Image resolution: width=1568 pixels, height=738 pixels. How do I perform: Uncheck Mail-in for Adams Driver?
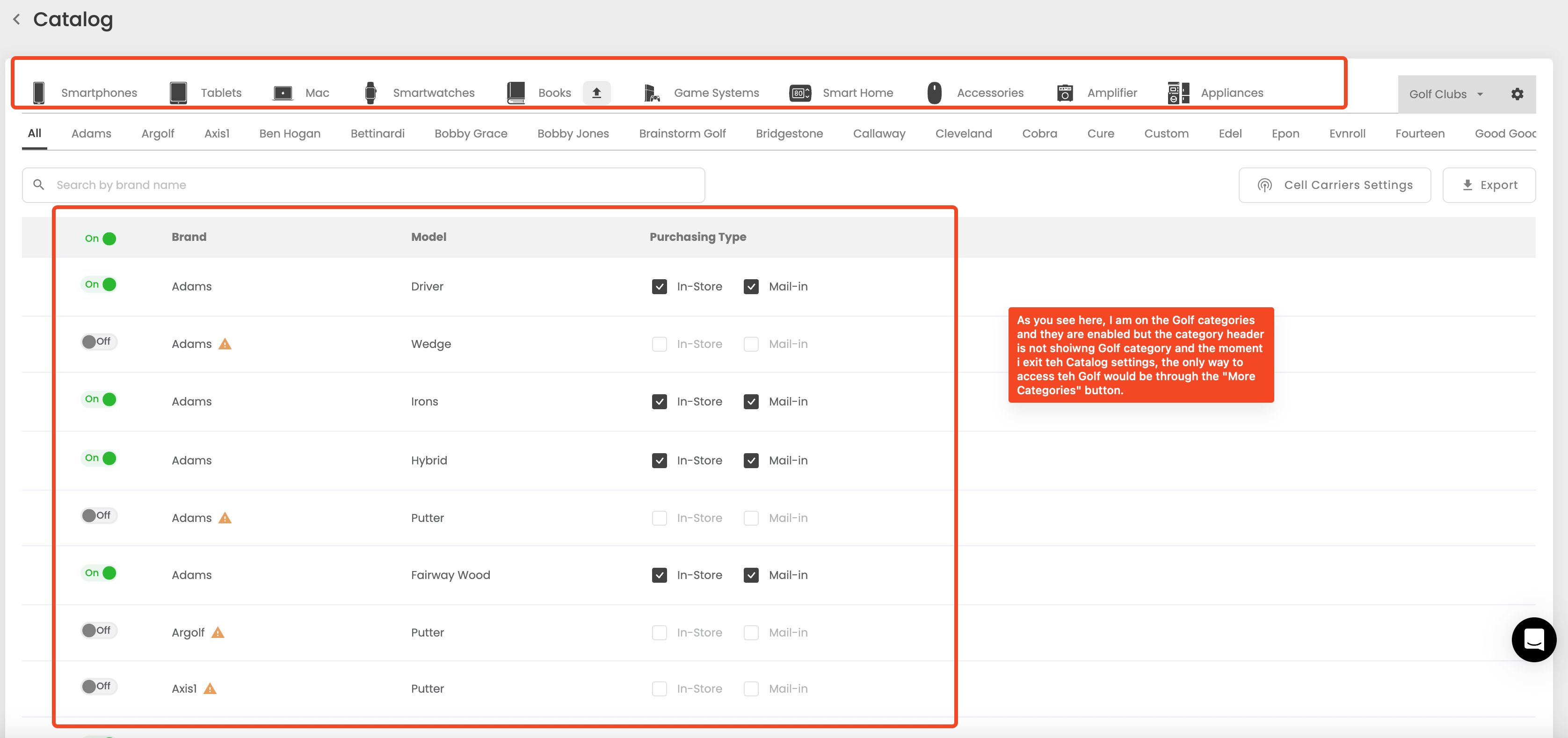[x=751, y=287]
